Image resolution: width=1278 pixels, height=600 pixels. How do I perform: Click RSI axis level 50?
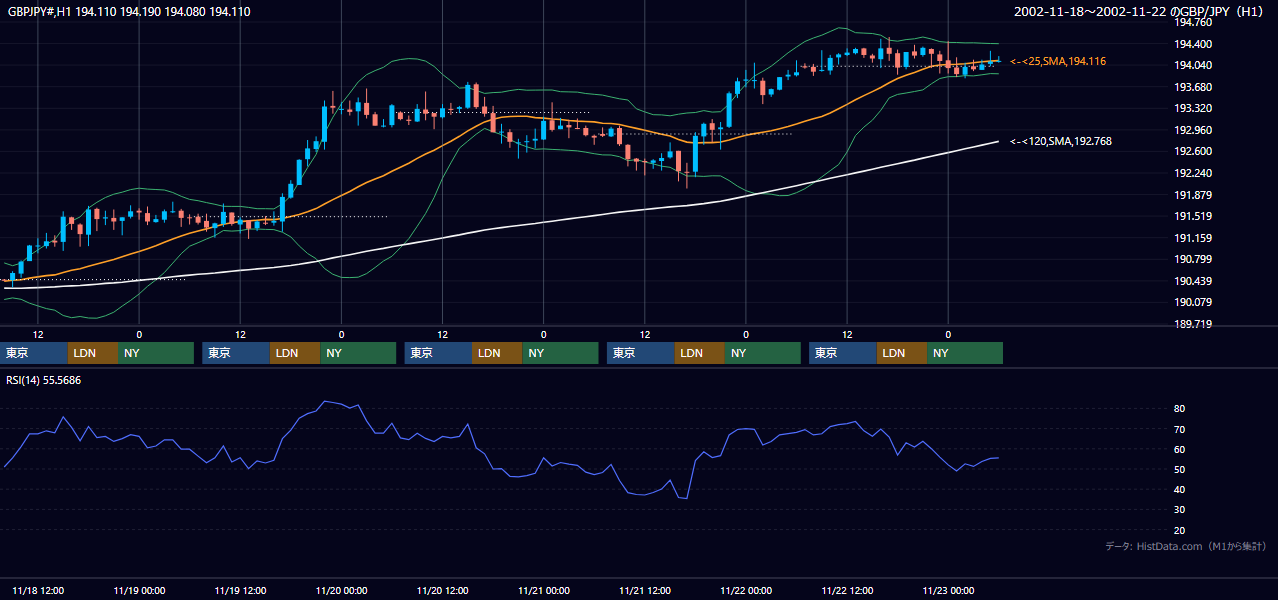point(1180,469)
